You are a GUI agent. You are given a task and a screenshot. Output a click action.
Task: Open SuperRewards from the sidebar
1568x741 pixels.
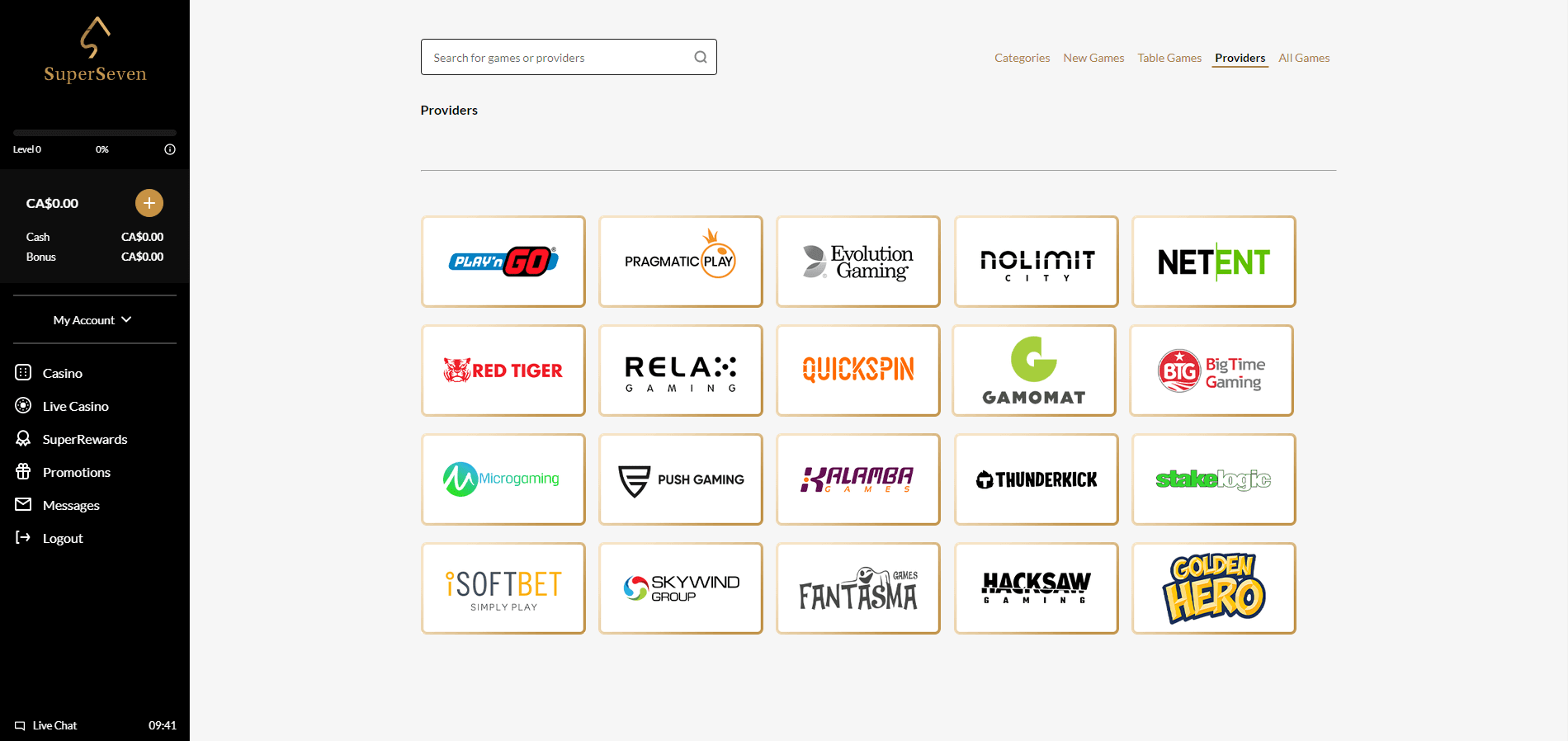(x=85, y=439)
